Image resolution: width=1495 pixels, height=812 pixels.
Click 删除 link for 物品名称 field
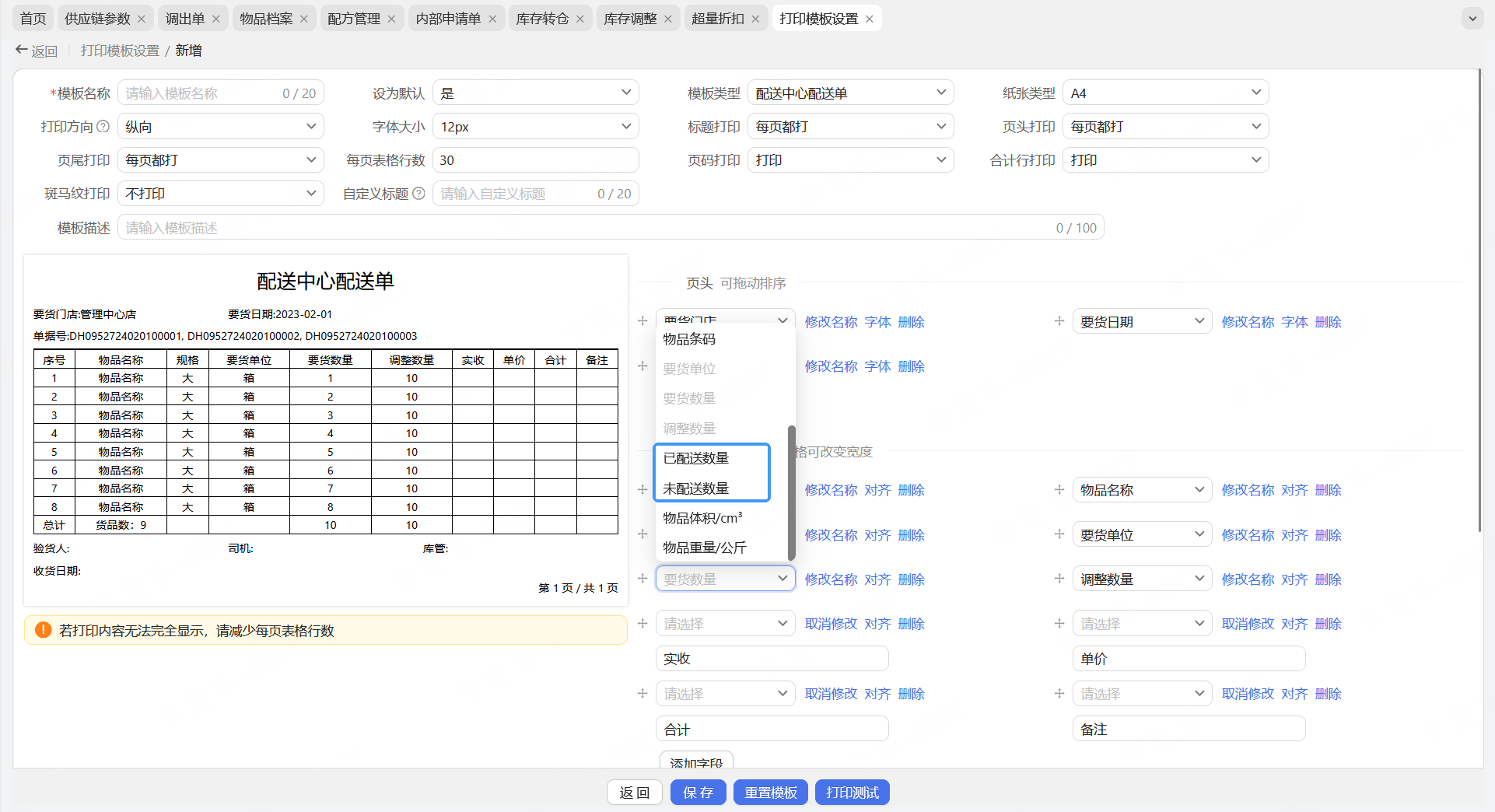point(1328,490)
